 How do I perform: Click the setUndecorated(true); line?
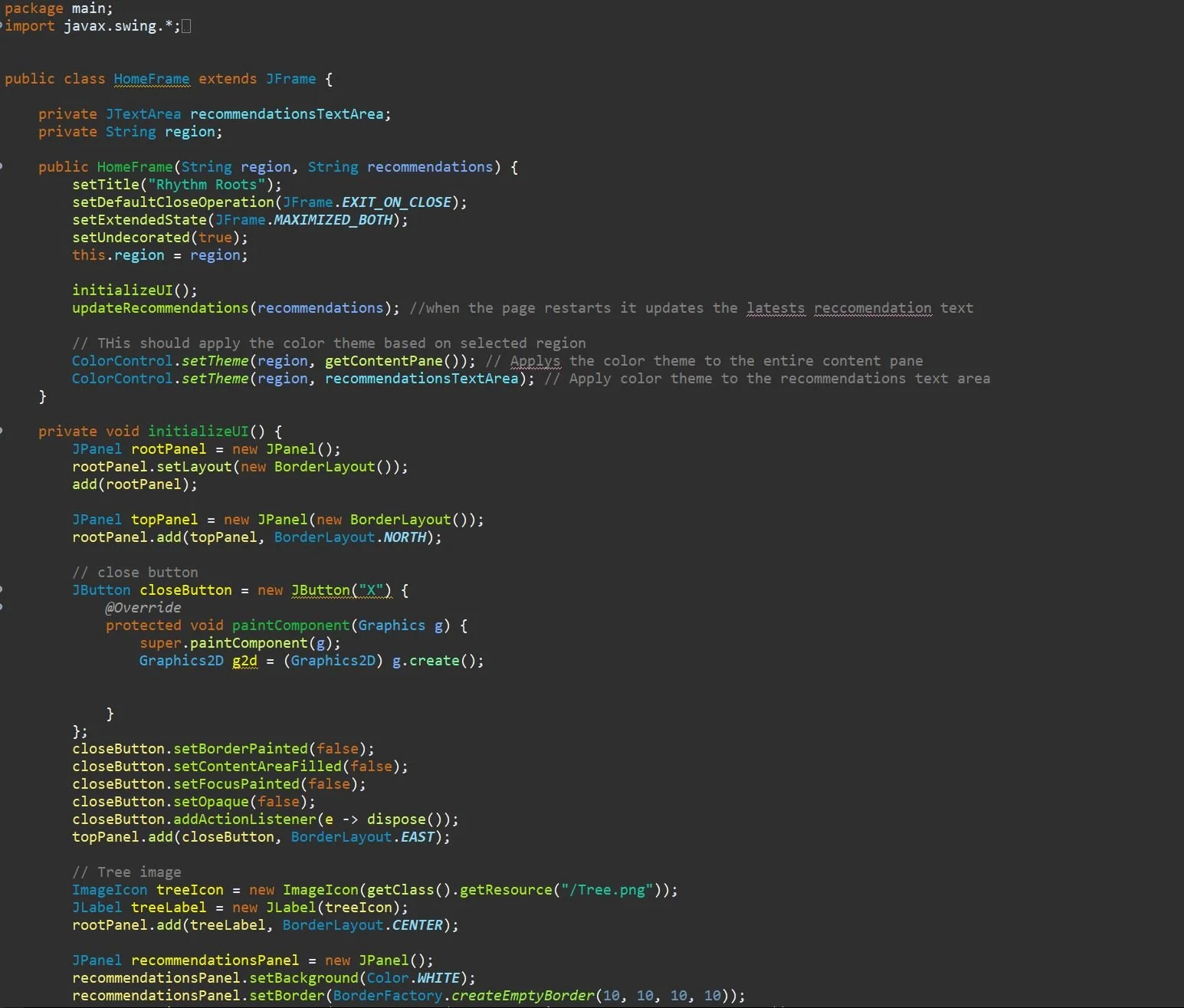point(160,238)
